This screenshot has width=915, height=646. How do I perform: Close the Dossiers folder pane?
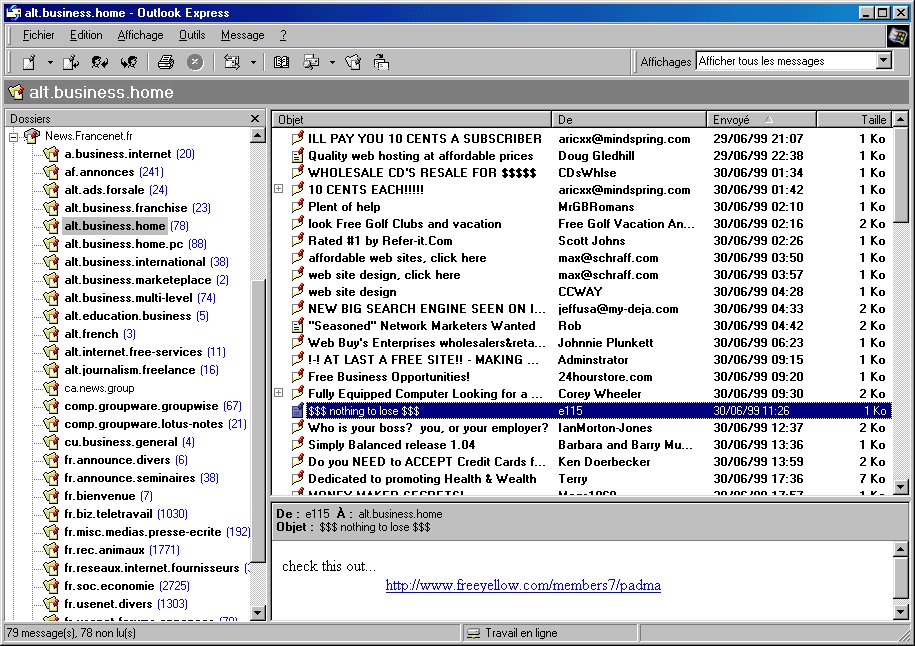tap(254, 118)
